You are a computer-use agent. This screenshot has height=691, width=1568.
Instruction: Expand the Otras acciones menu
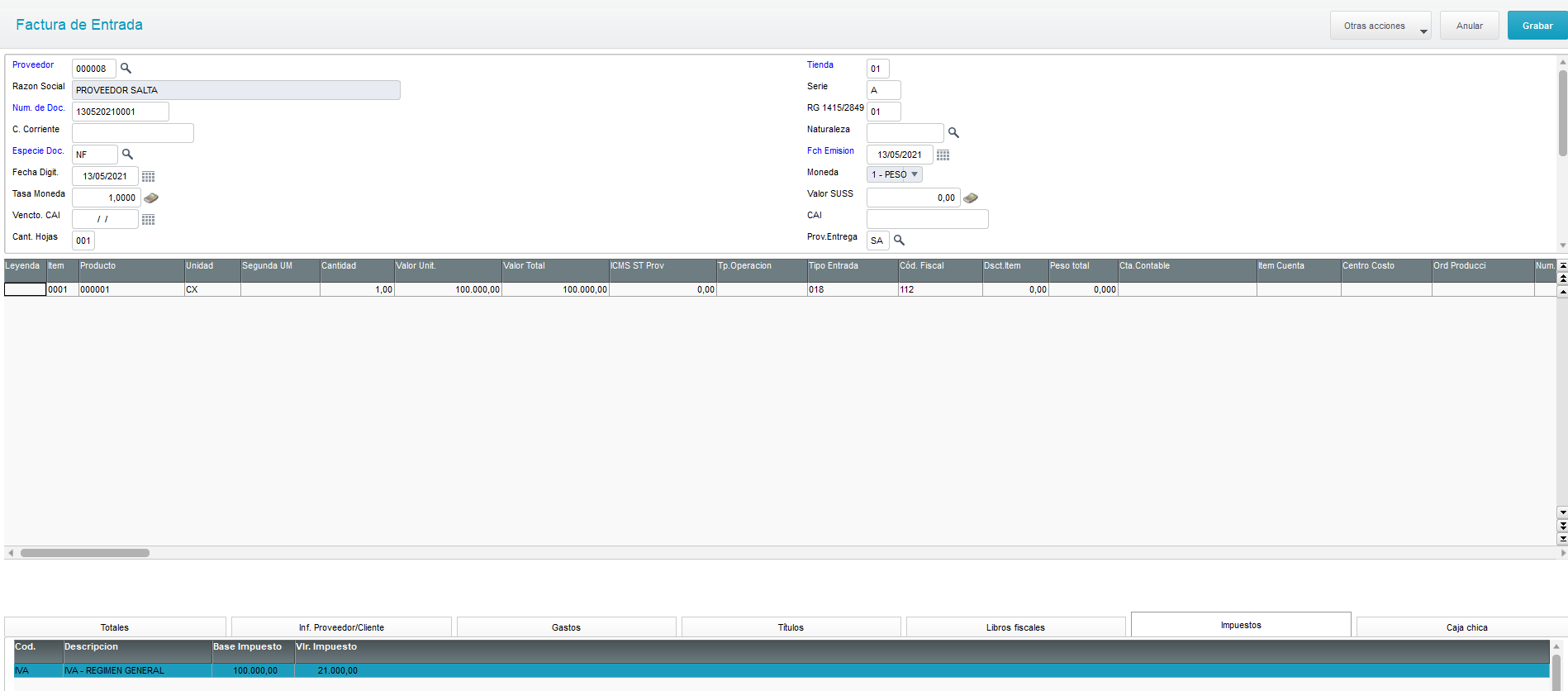pyautogui.click(x=1380, y=26)
